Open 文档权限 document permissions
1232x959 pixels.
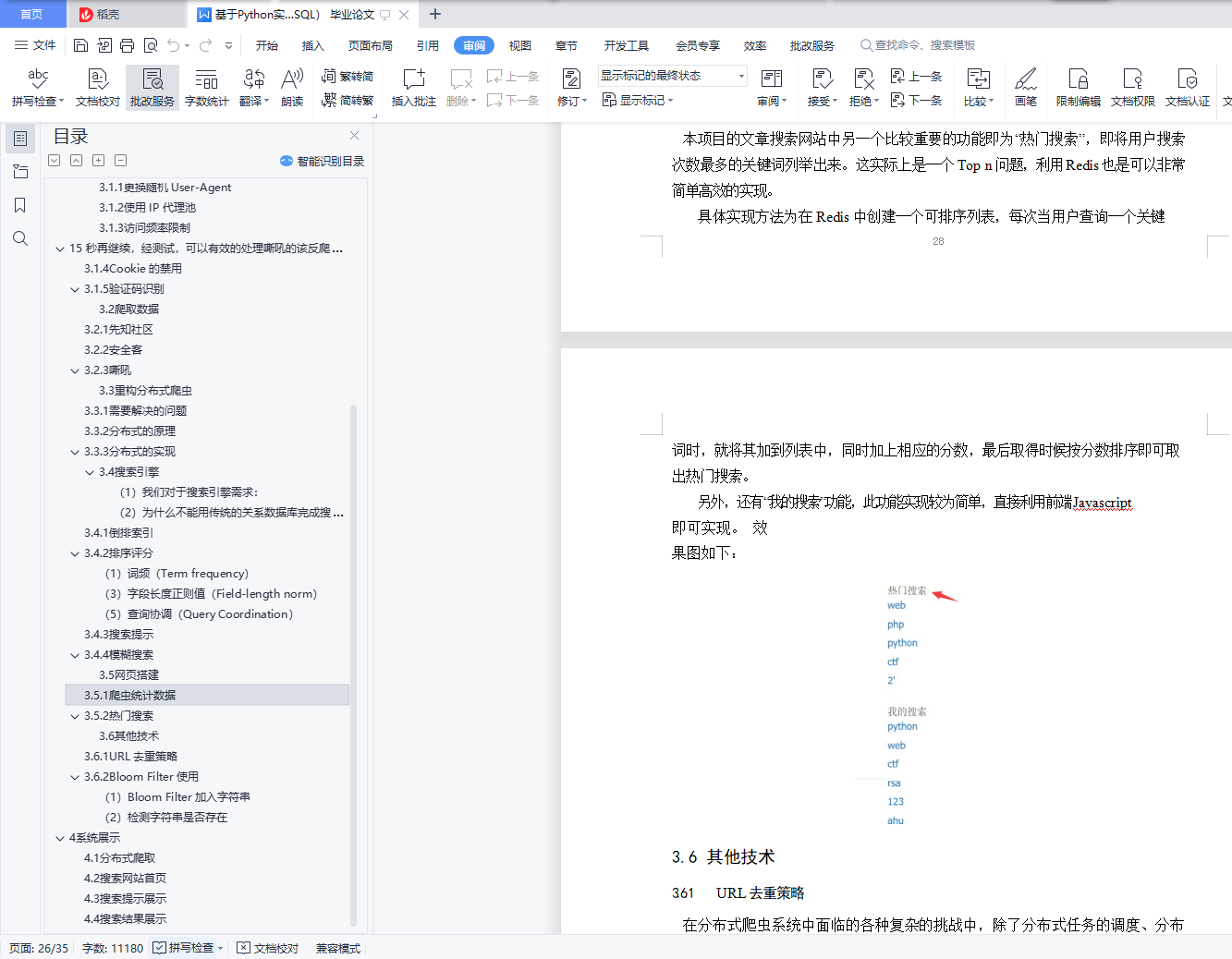[x=1133, y=88]
